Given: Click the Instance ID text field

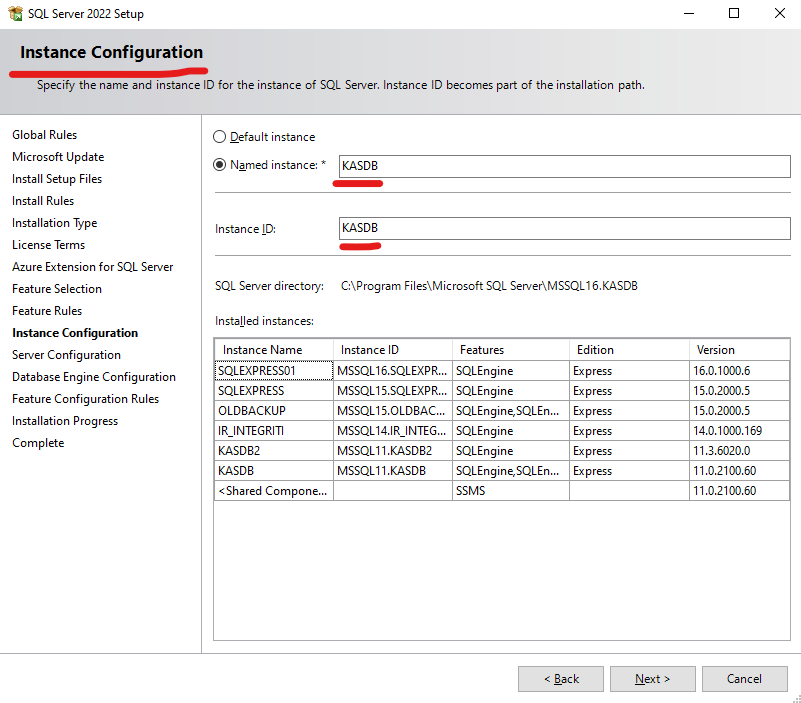Looking at the screenshot, I should click(x=564, y=229).
